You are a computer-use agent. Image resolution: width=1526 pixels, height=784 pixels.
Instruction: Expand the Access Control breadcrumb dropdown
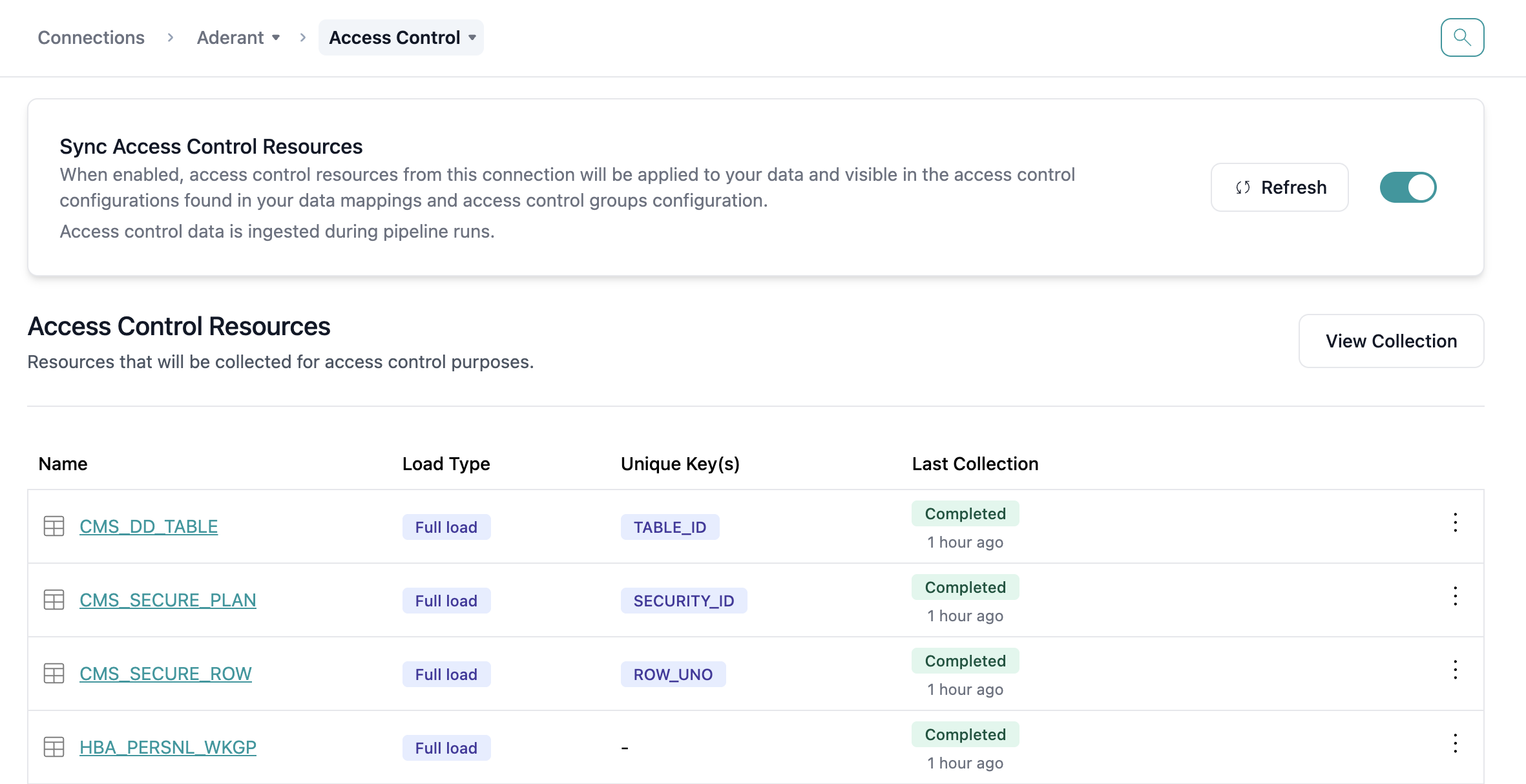pyautogui.click(x=401, y=37)
